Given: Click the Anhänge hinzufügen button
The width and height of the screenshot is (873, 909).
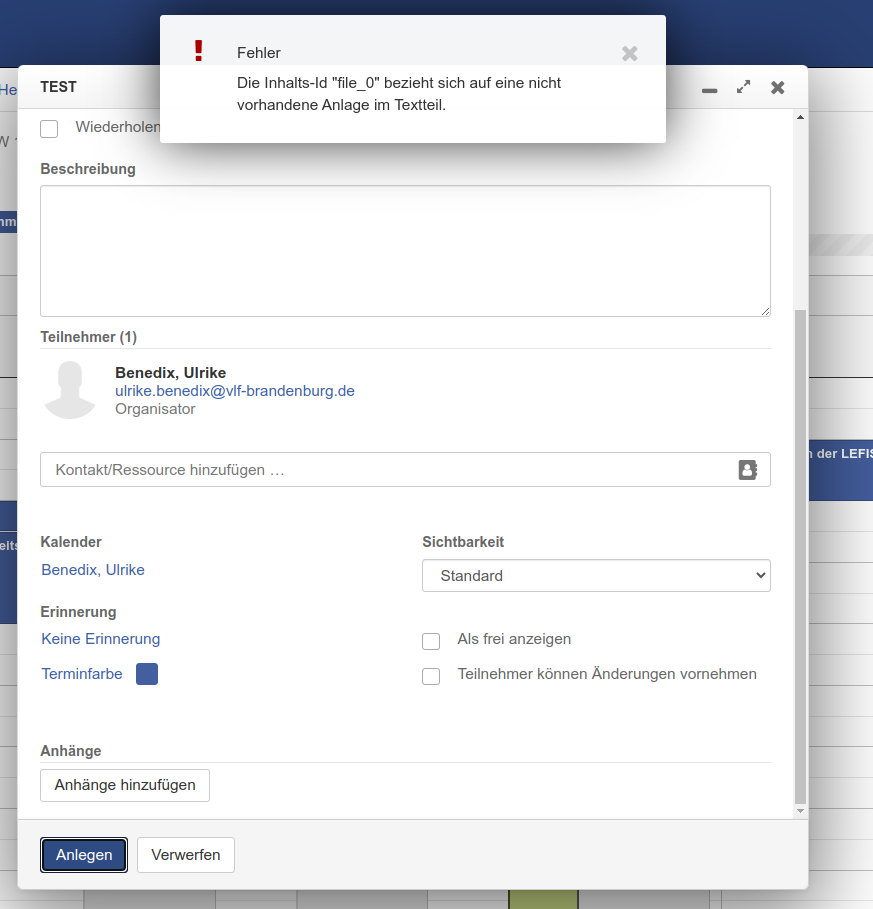Looking at the screenshot, I should click(x=125, y=785).
